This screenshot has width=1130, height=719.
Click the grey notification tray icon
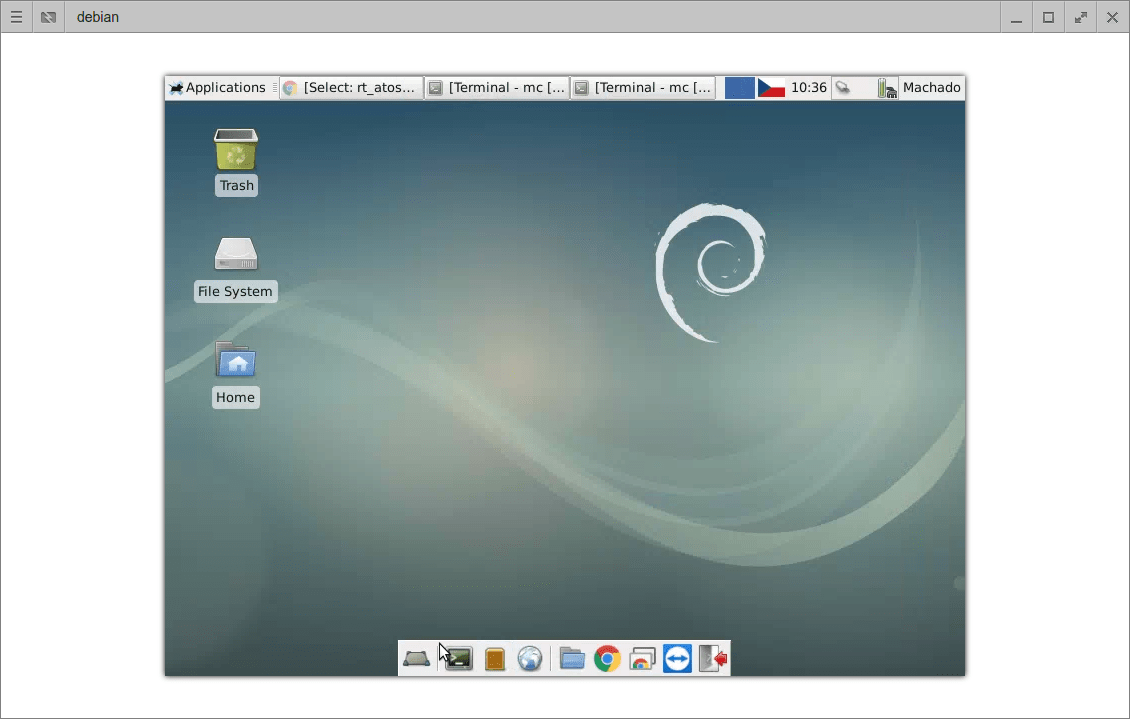(x=842, y=88)
